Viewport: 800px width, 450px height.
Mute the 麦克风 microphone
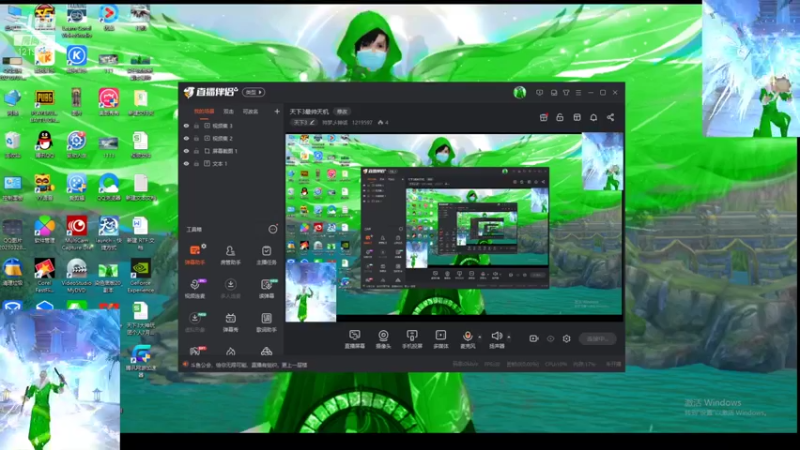click(x=467, y=336)
